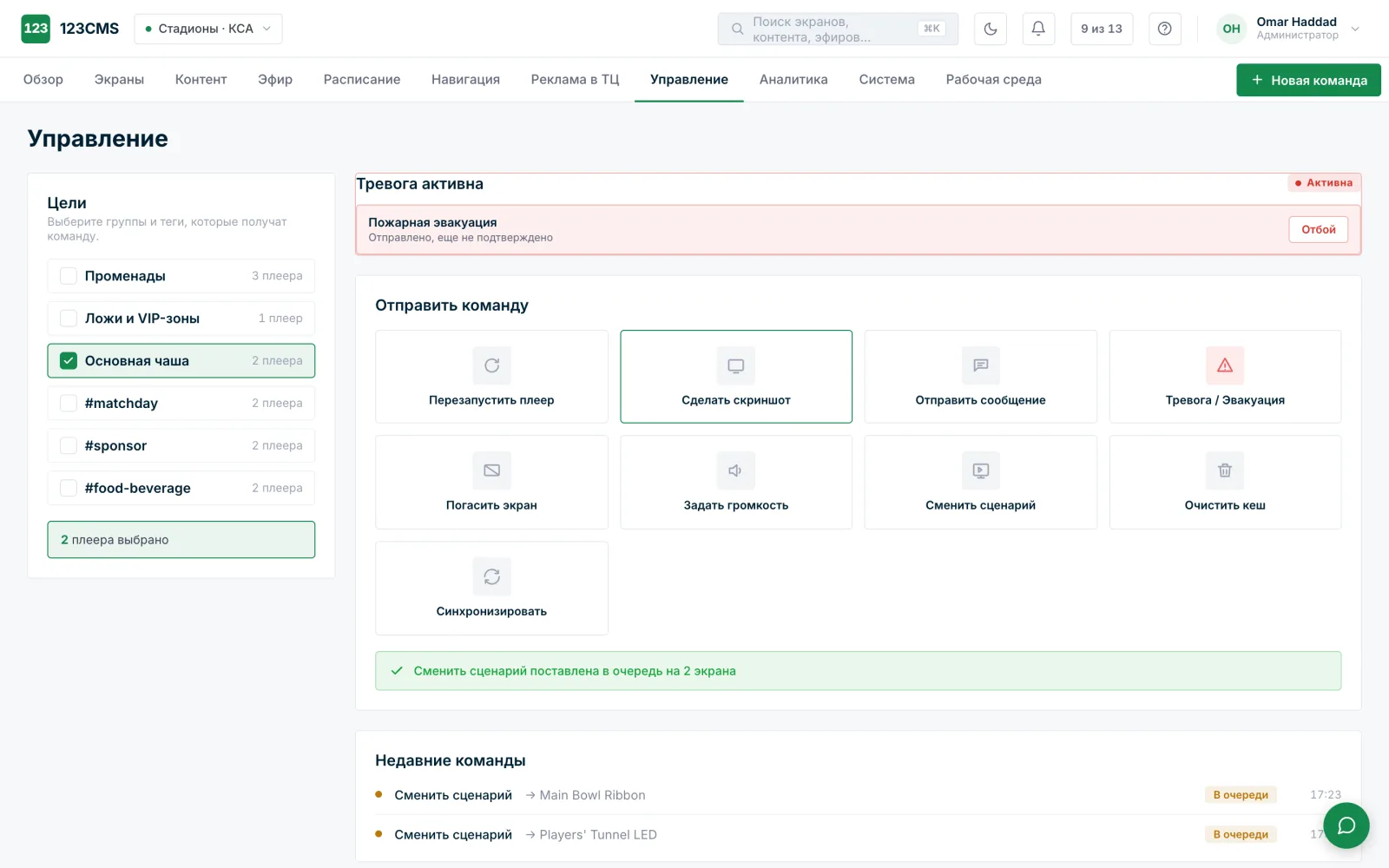Check the #matchday tag checkbox
This screenshot has height=868, width=1389.
(69, 404)
